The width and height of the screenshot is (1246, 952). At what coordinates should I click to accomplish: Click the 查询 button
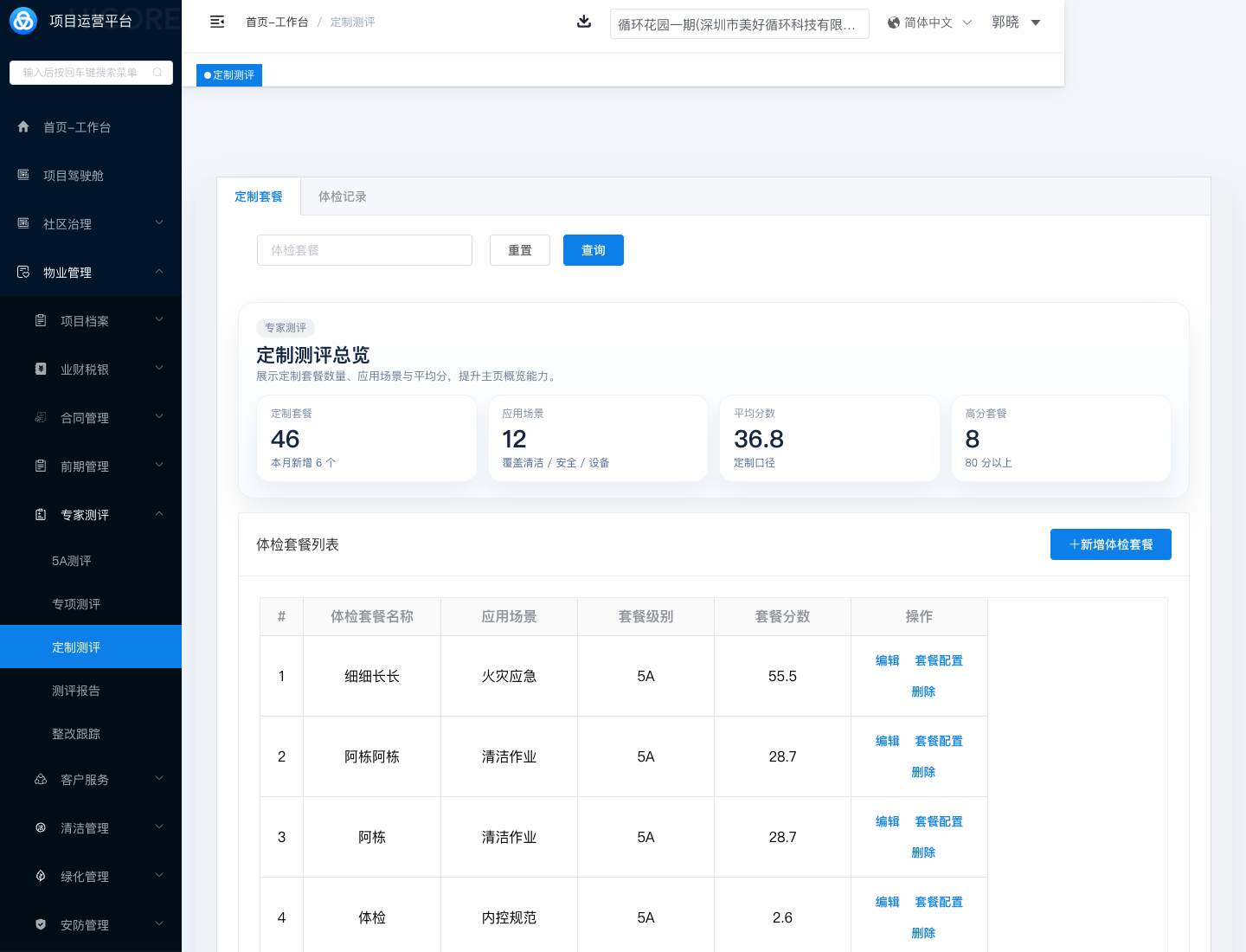tap(593, 250)
